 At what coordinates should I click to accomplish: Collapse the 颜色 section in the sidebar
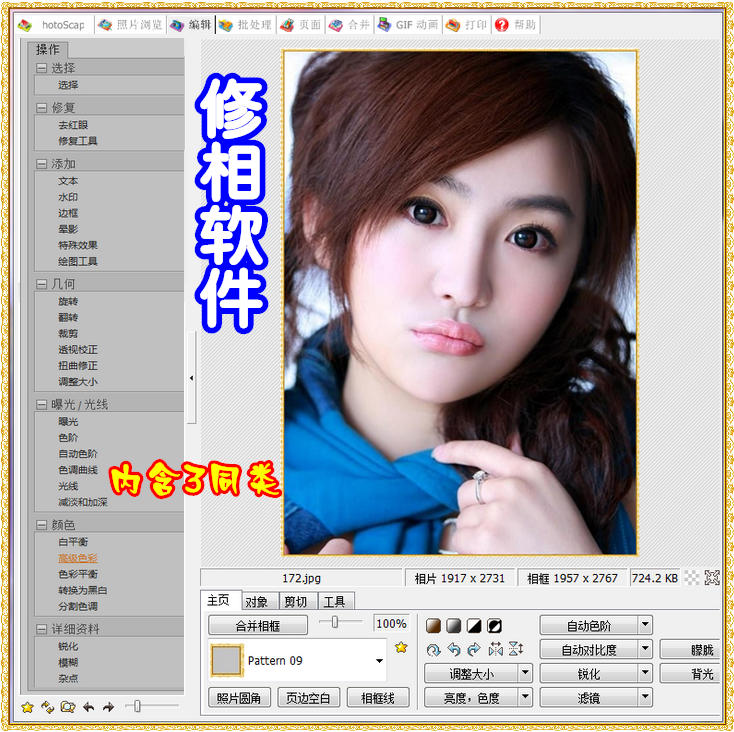(42, 525)
